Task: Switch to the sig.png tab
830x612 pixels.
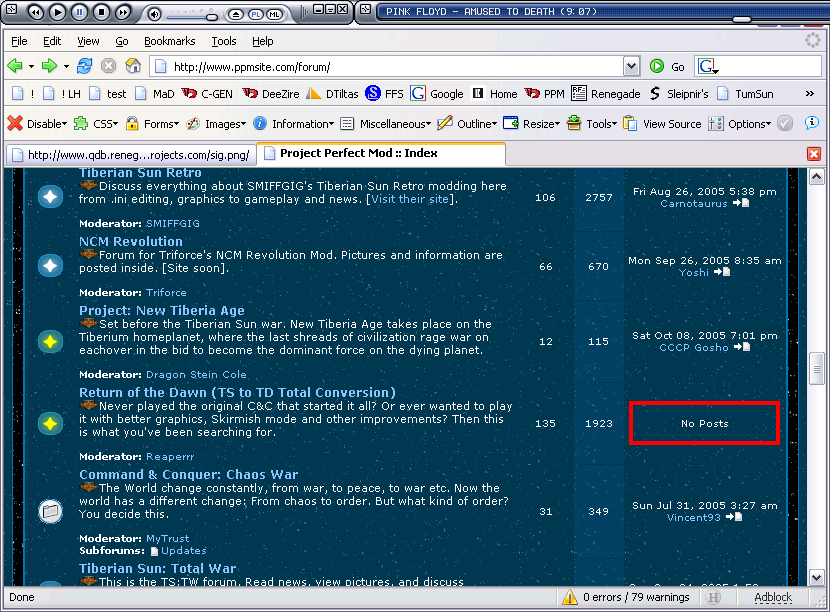Action: (x=131, y=155)
